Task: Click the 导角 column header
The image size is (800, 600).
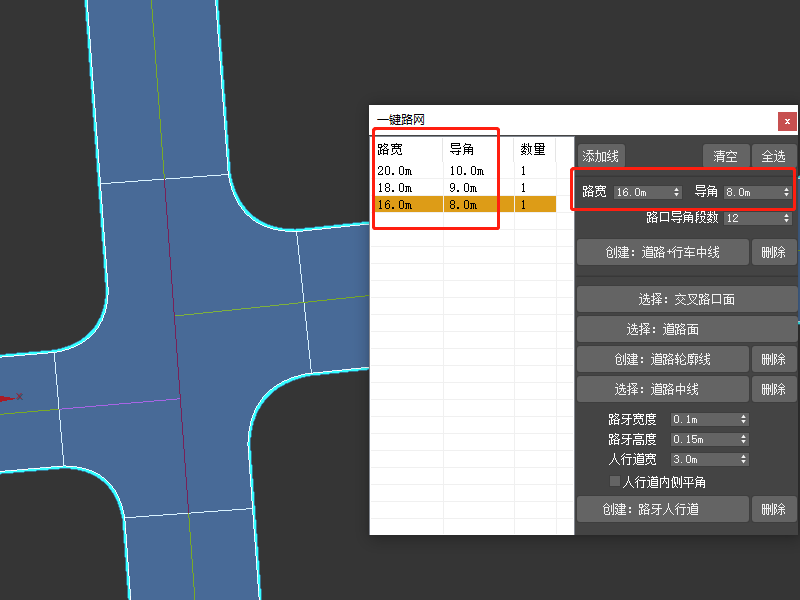Action: 479,149
